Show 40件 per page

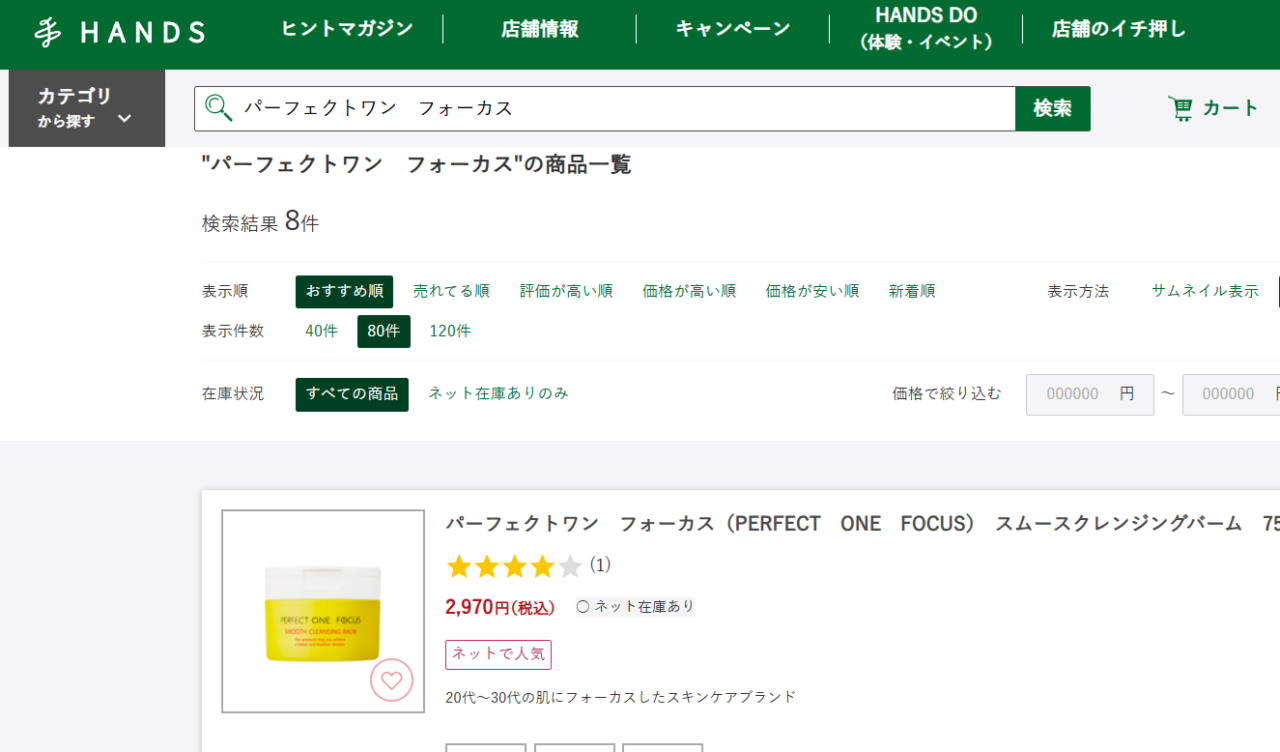point(322,331)
